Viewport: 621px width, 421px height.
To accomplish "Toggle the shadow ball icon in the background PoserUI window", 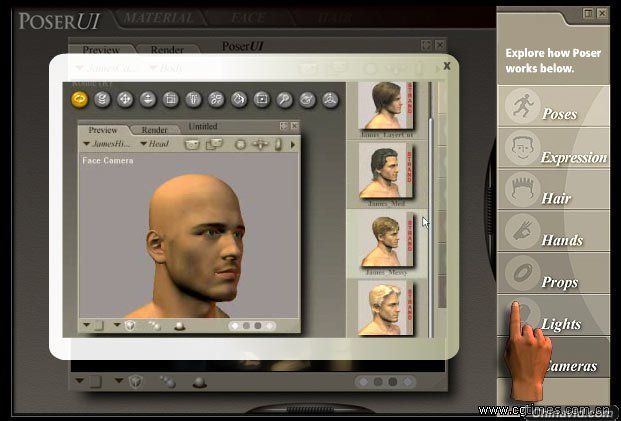I will tap(199, 382).
